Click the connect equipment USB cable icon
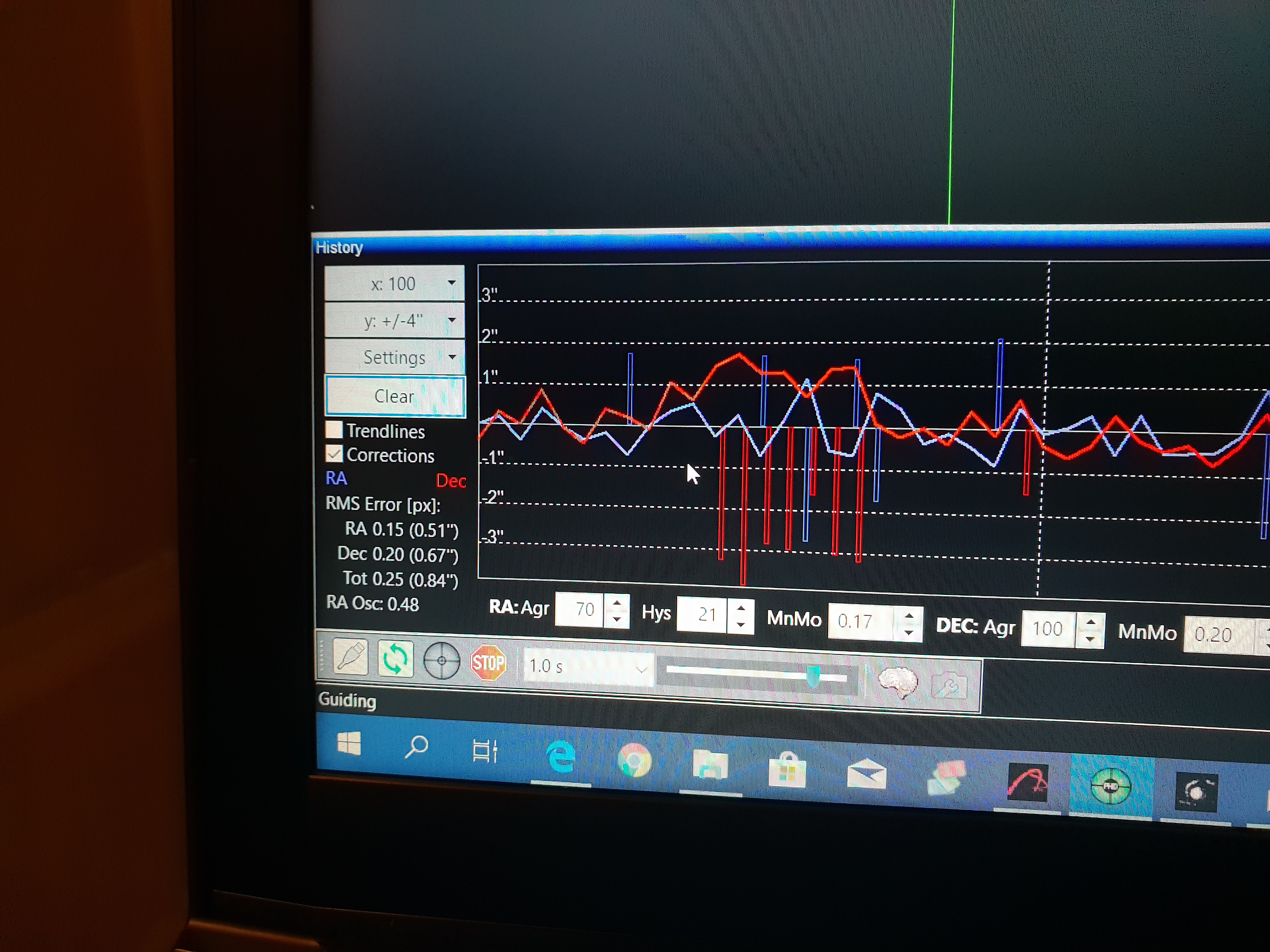The image size is (1270, 952). 350,657
